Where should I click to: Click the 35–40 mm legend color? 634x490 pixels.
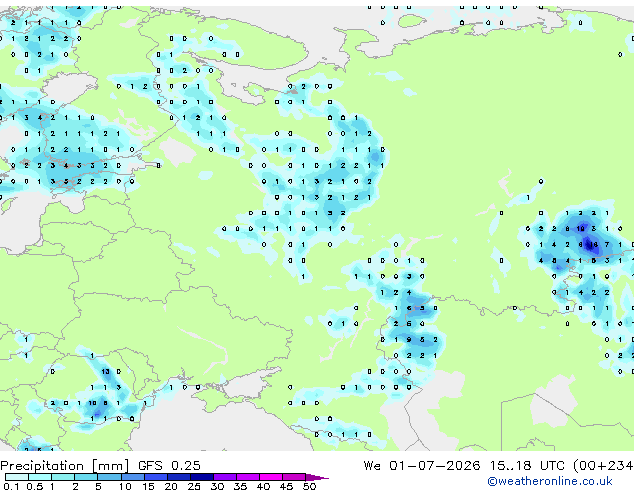click(x=248, y=477)
